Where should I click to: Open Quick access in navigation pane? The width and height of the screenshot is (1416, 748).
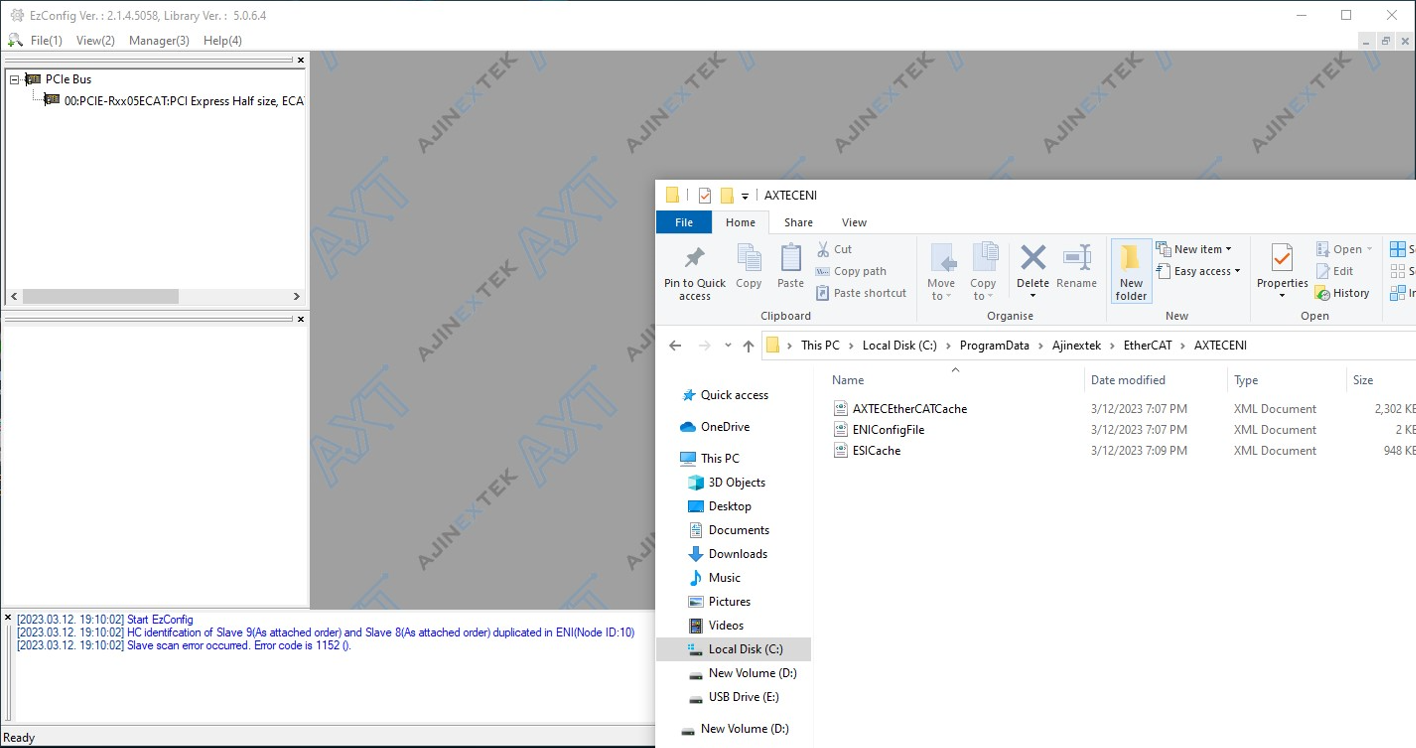(x=734, y=395)
